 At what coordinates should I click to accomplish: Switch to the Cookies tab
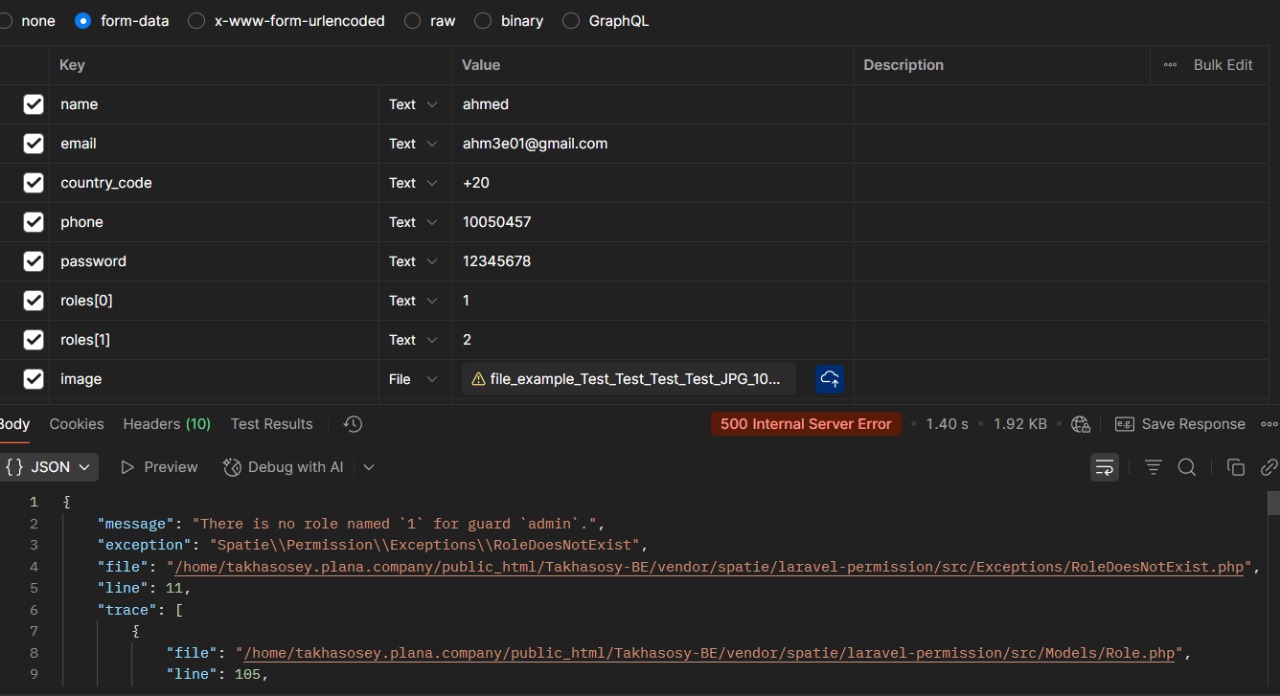77,424
